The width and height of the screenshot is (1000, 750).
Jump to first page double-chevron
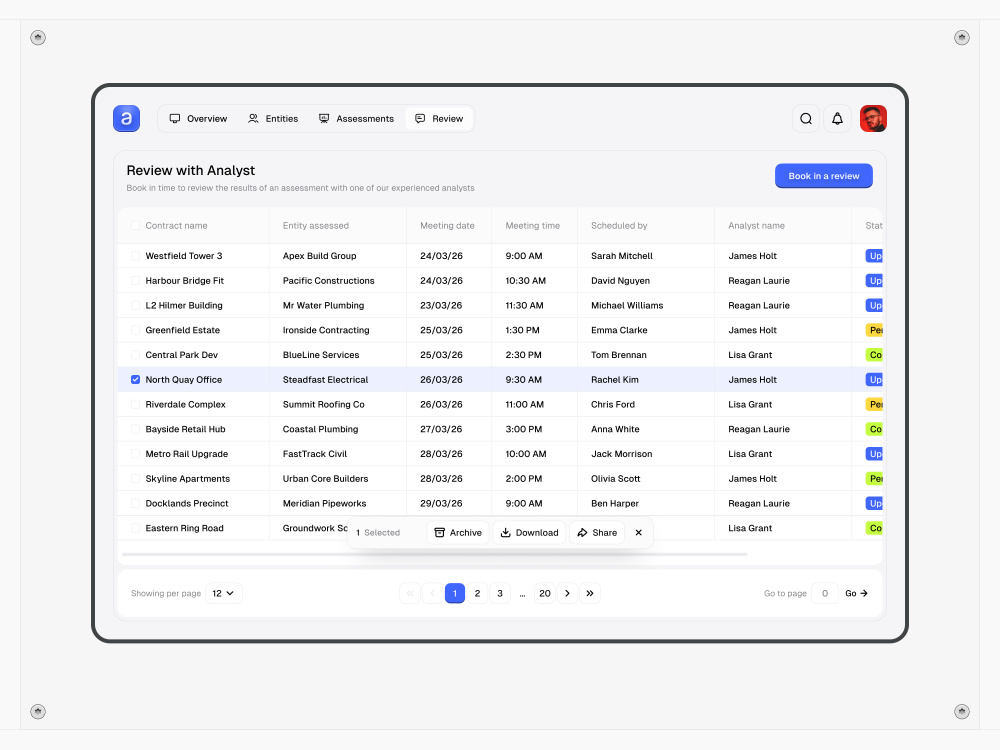click(410, 593)
